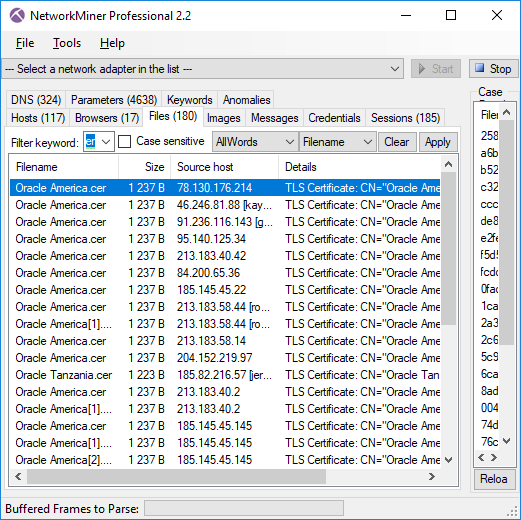
Task: Sort by the Size column header
Action: 145,167
